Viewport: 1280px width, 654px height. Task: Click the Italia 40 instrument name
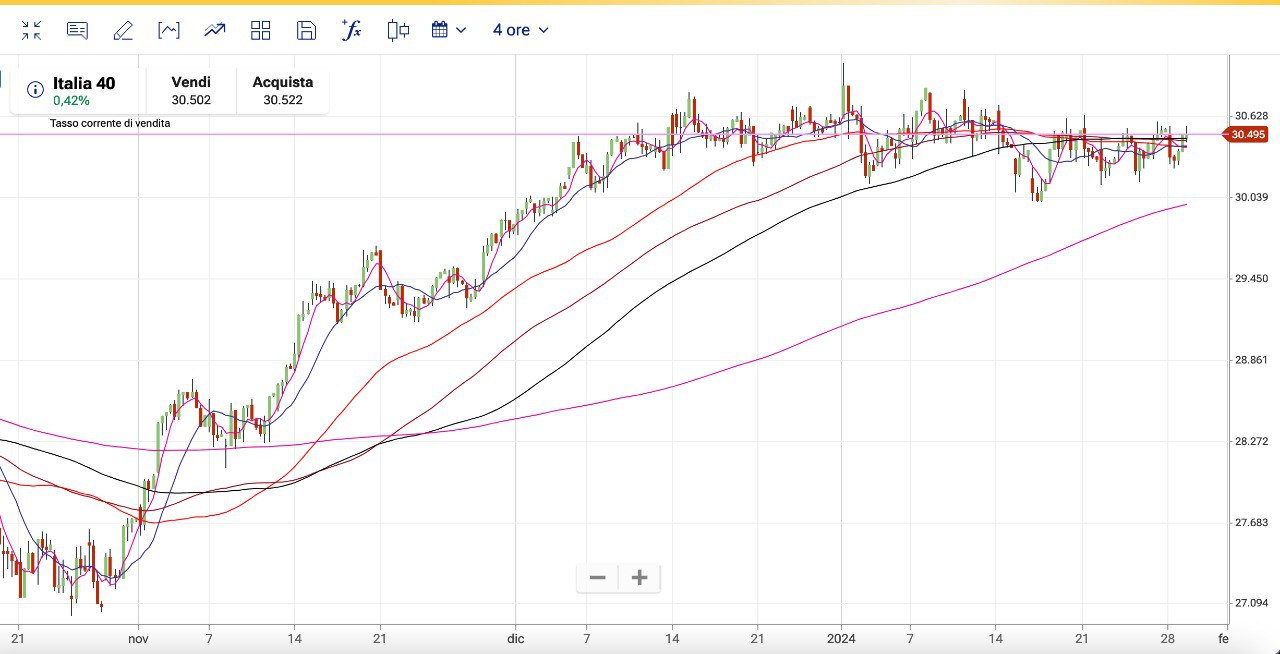(84, 83)
